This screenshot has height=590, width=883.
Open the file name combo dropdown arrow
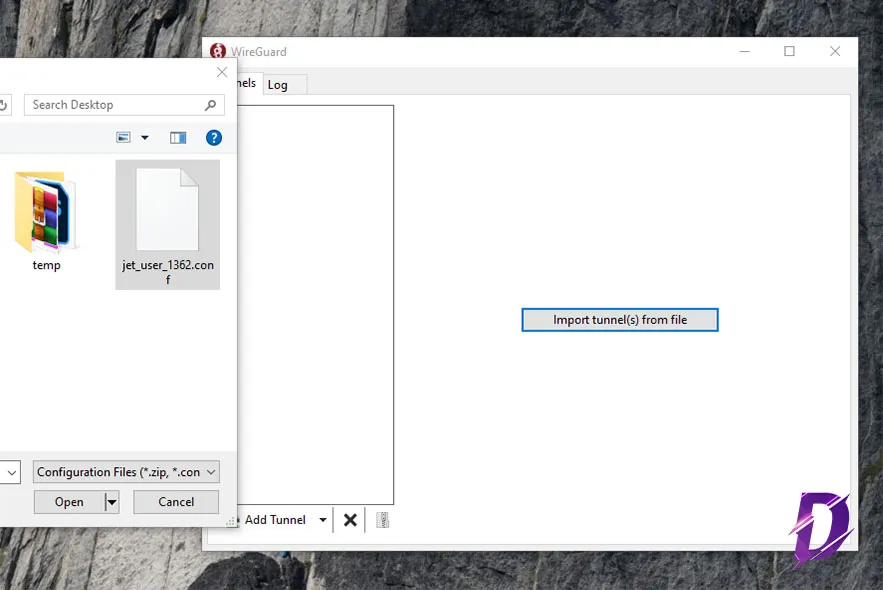click(x=11, y=472)
